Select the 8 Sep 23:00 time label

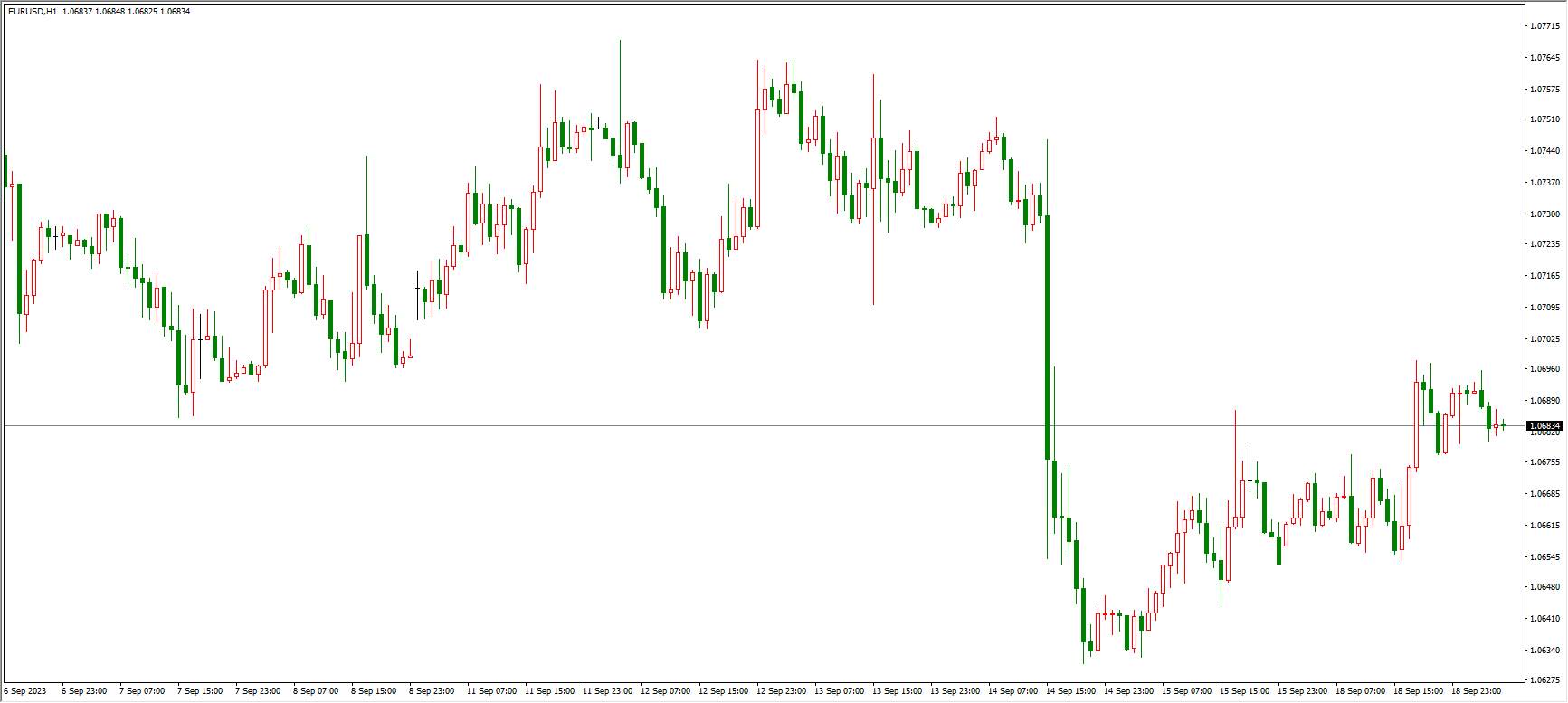pyautogui.click(x=432, y=691)
